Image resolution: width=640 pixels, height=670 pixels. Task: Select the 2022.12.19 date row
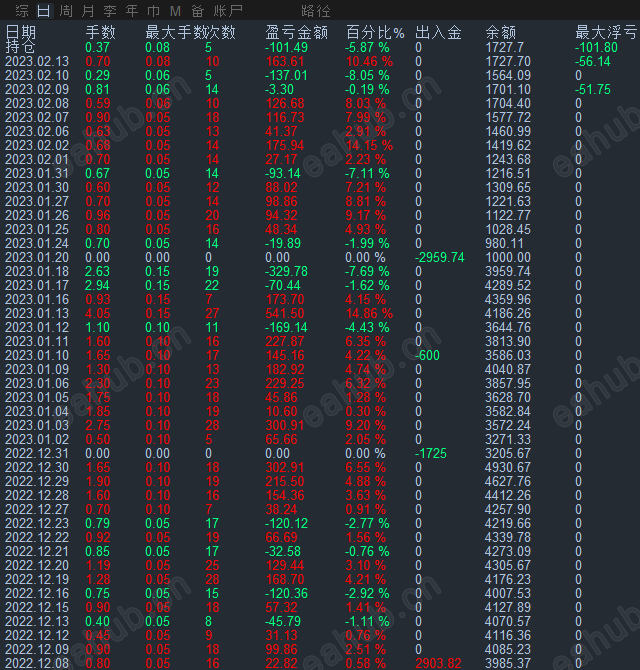pos(37,579)
